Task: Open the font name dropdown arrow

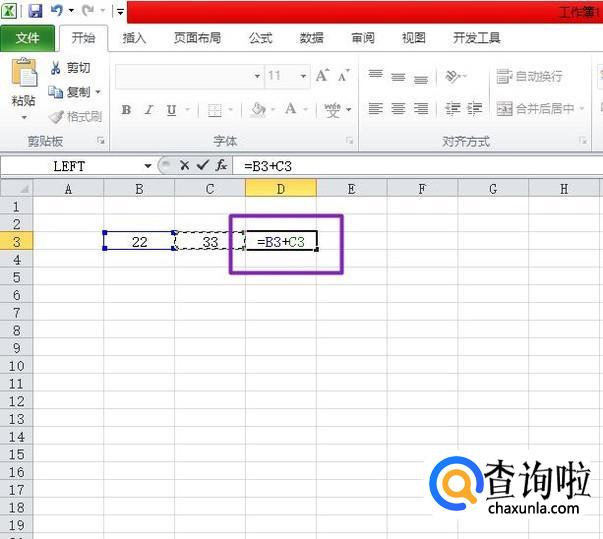Action: 257,76
